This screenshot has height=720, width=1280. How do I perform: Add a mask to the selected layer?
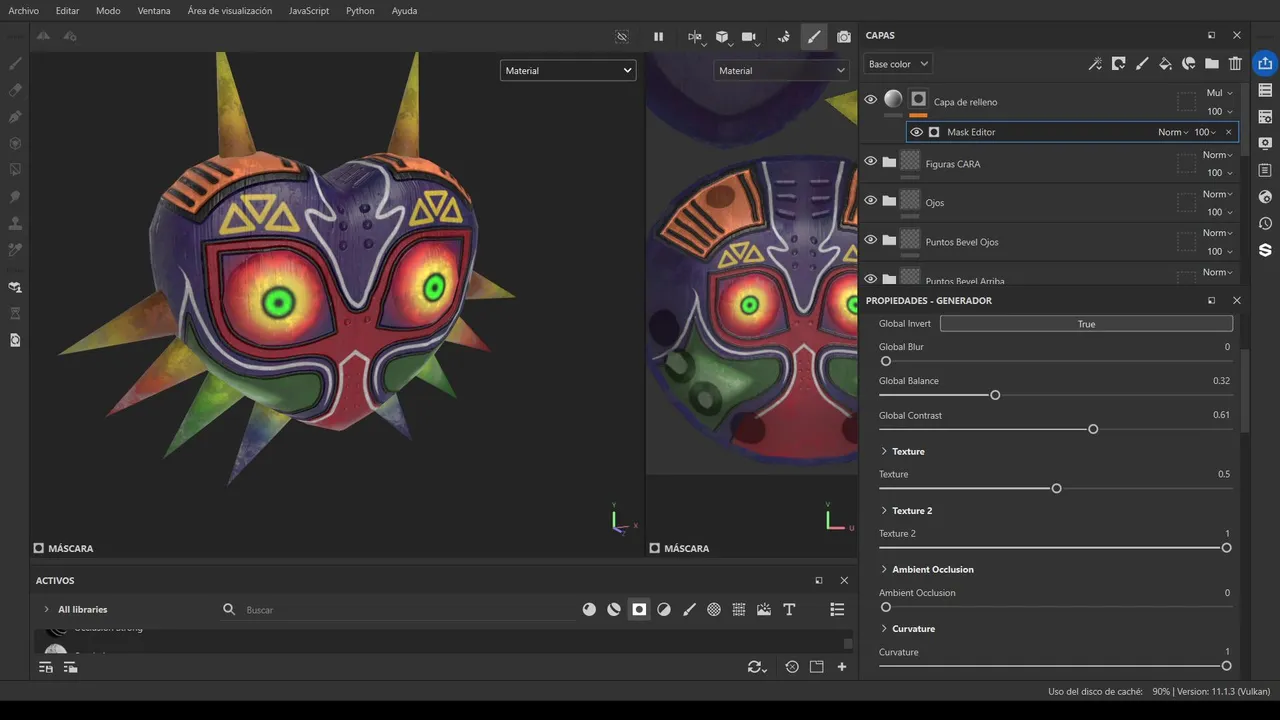pos(1118,64)
